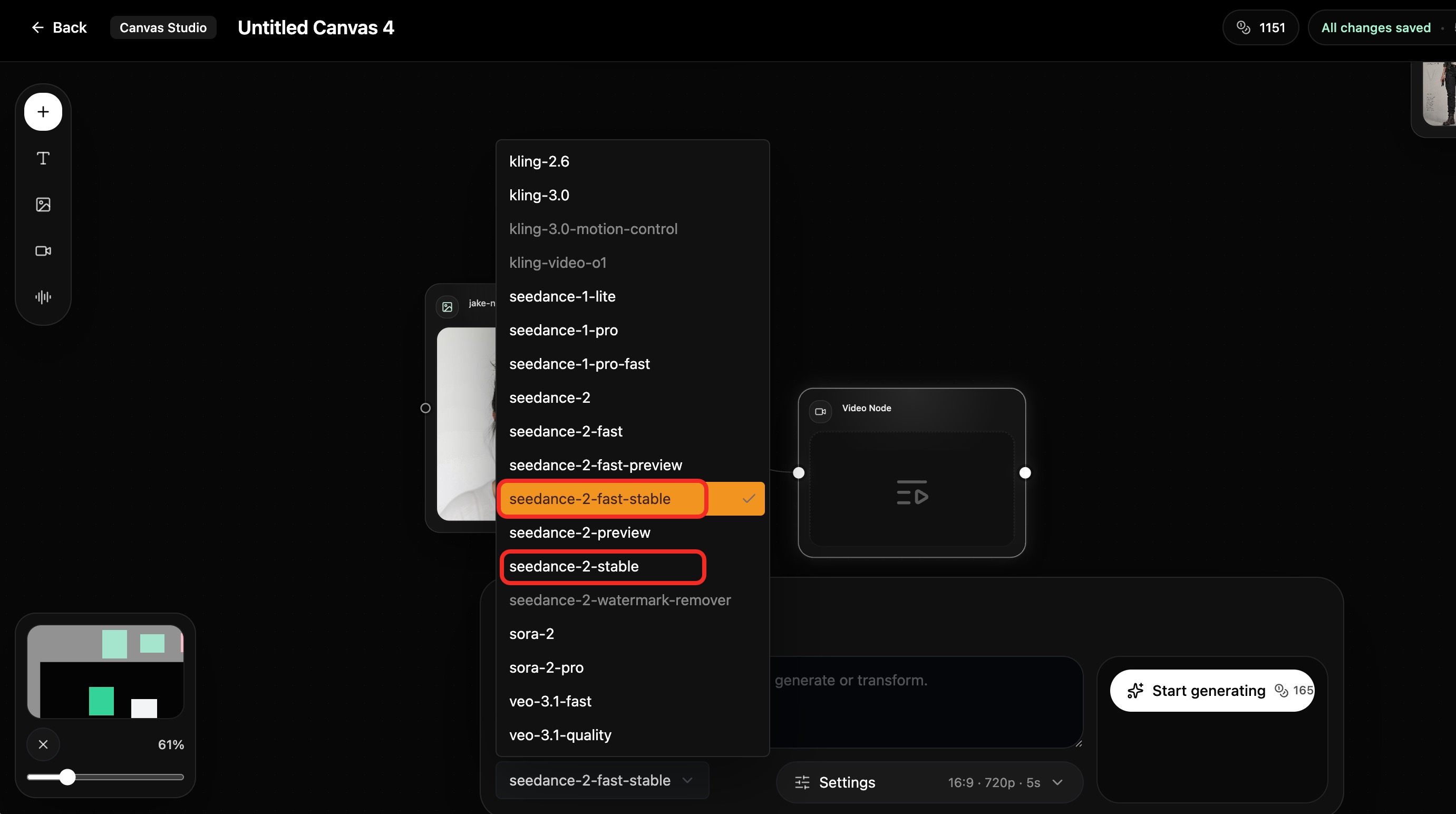Open the Canvas Studio label
Viewport: 1456px width, 814px height.
[x=163, y=28]
